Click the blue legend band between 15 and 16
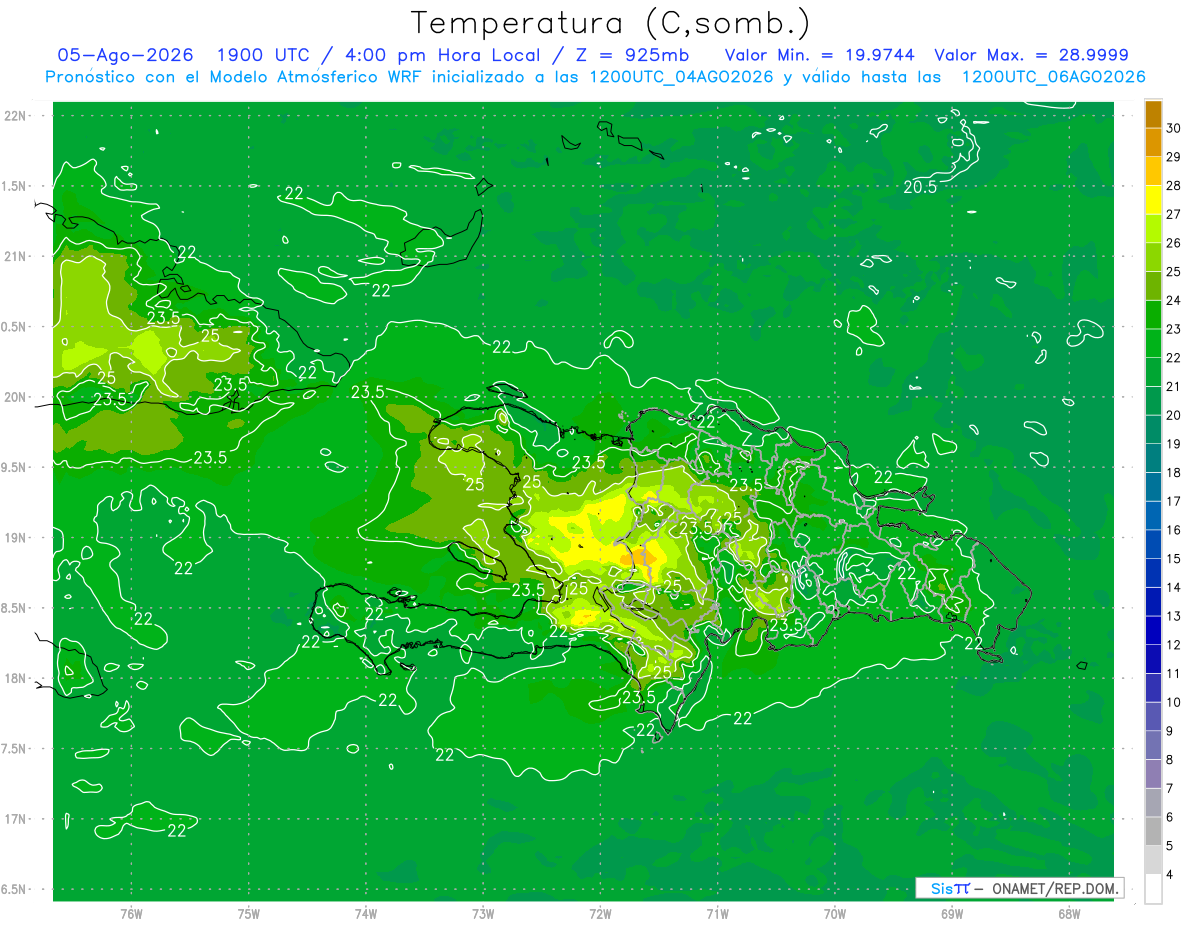 tap(1153, 544)
